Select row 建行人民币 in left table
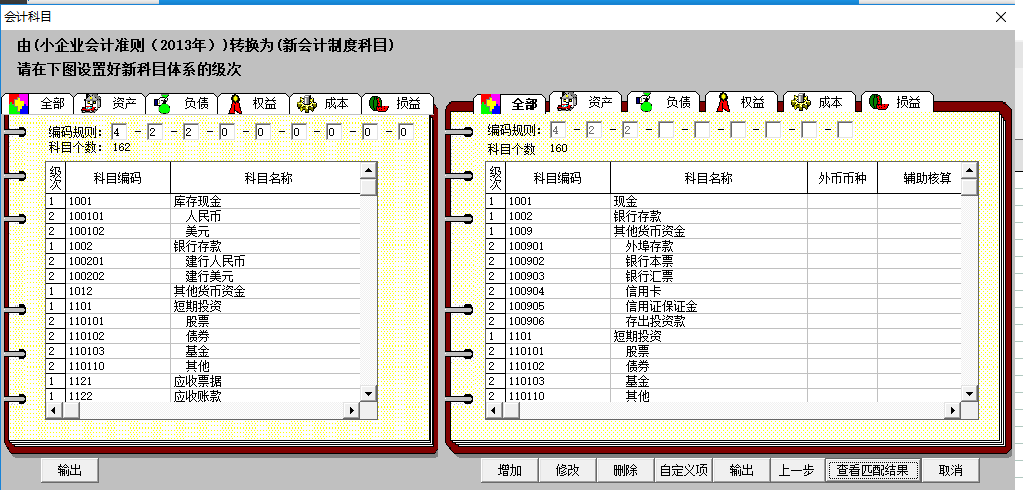This screenshot has height=490, width=1023. pos(203,261)
